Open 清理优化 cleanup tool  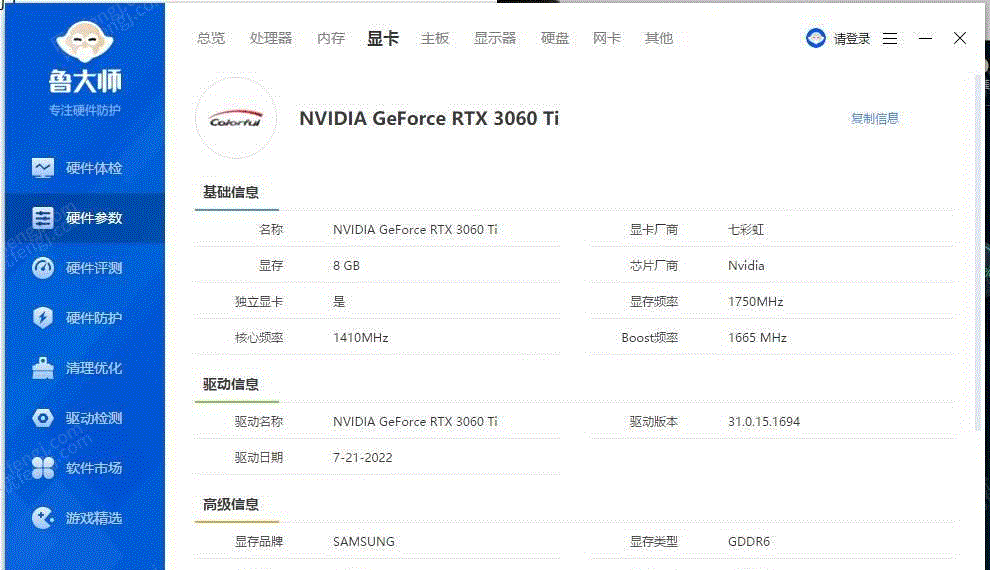(85, 368)
